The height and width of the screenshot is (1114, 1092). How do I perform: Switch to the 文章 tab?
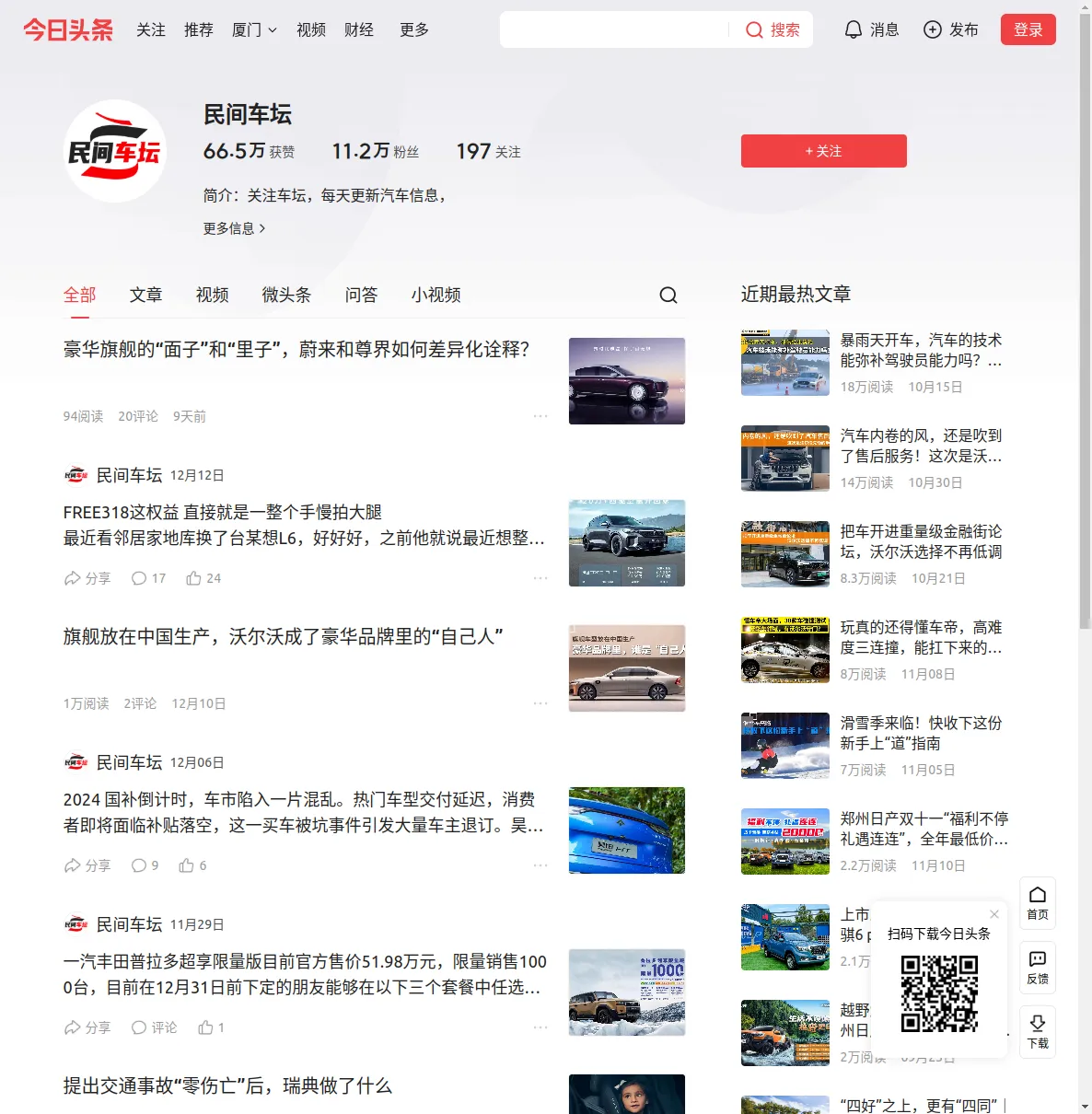click(146, 295)
